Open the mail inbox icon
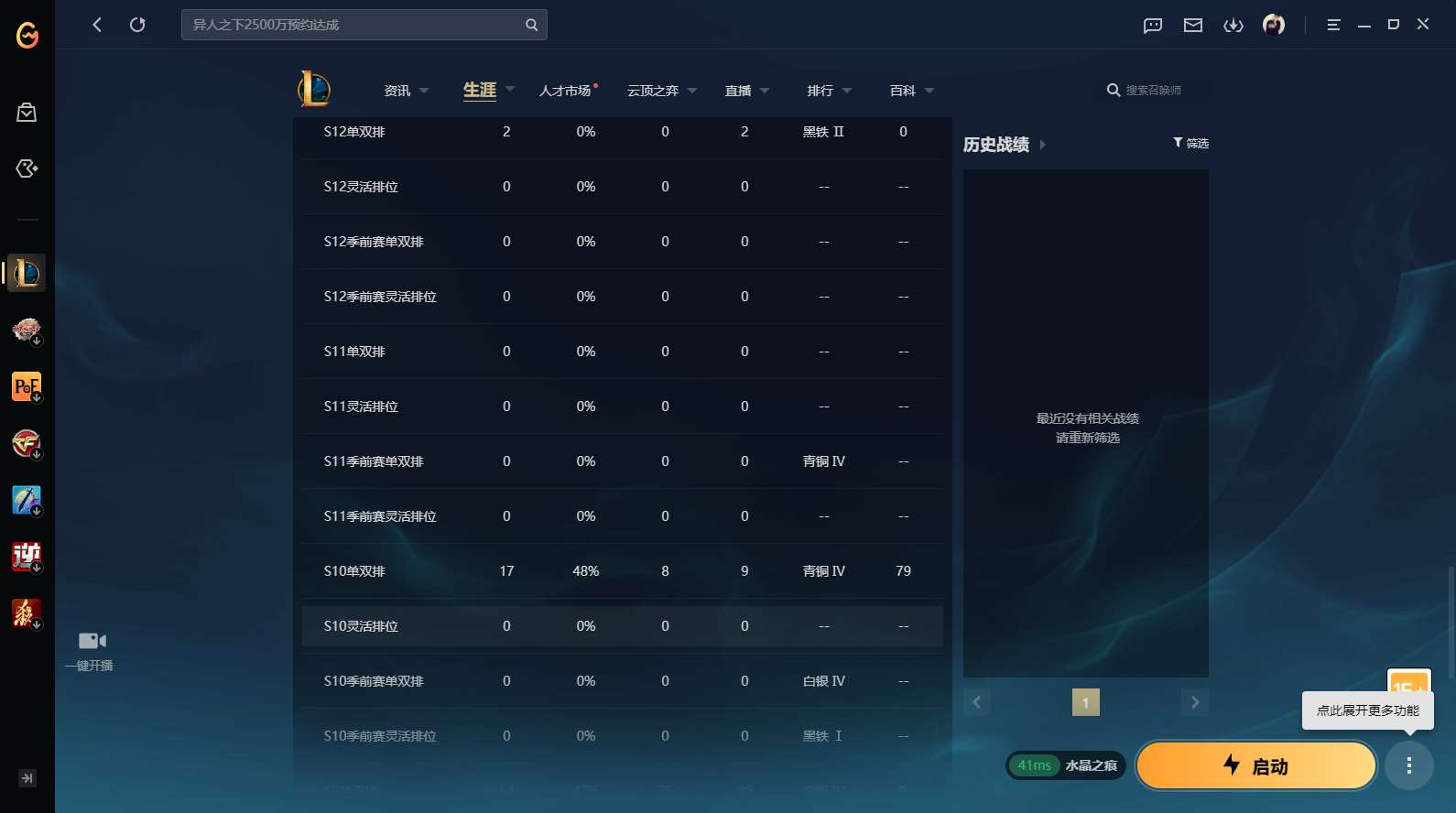The image size is (1456, 813). 1193,26
